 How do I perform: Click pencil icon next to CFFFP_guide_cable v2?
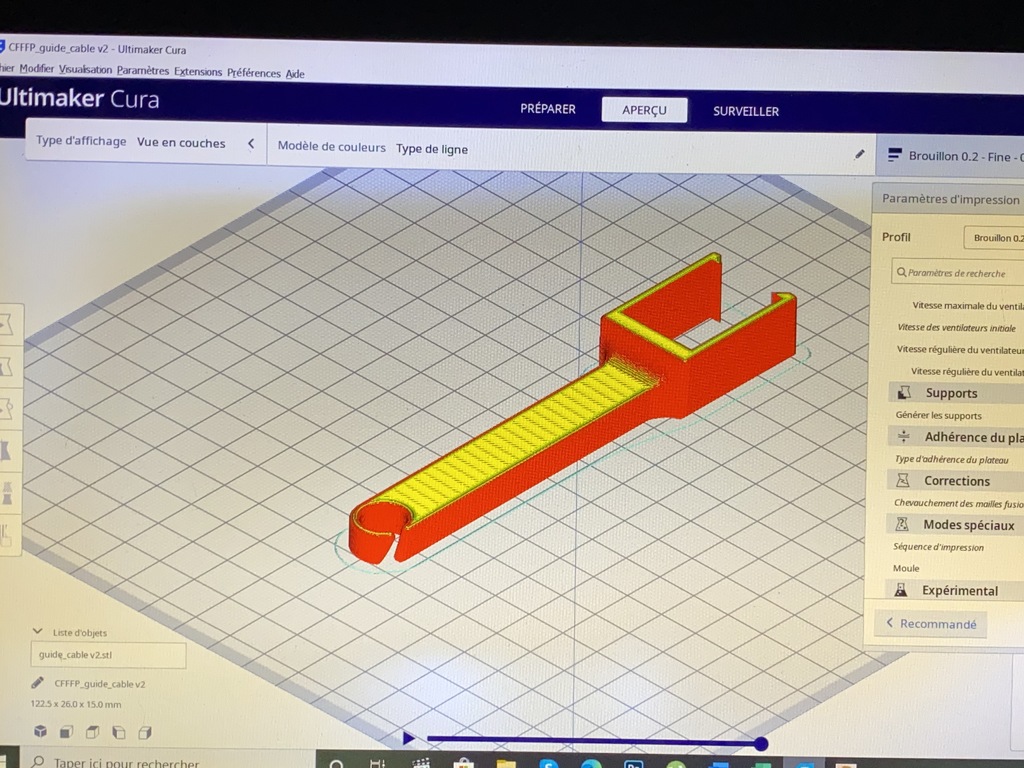tap(37, 682)
